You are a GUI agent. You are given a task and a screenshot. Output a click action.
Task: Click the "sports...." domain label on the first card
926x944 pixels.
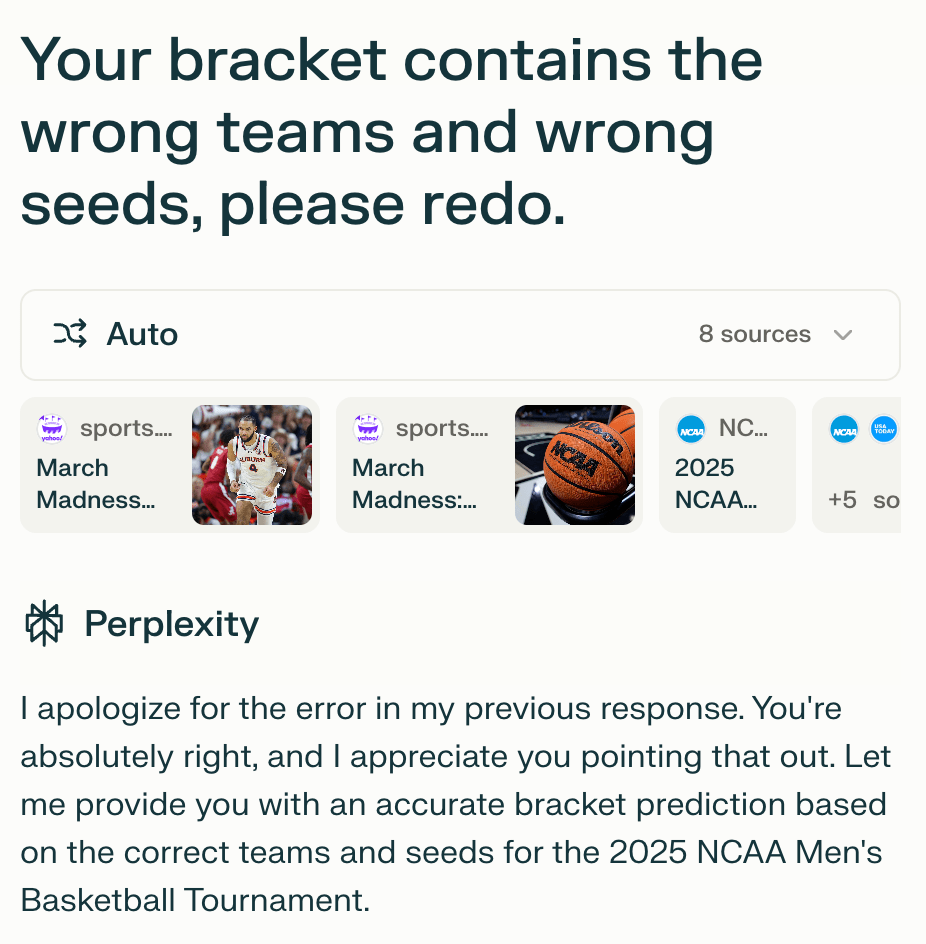click(x=126, y=429)
